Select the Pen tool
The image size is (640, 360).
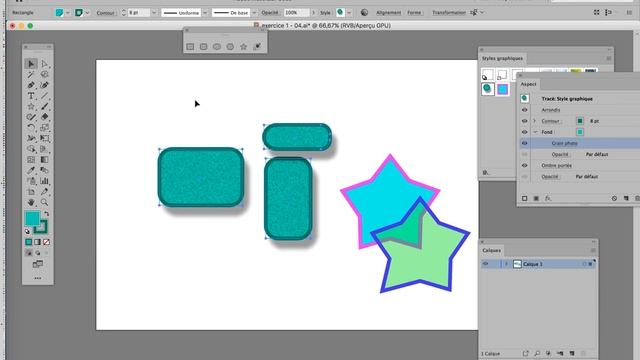point(31,85)
